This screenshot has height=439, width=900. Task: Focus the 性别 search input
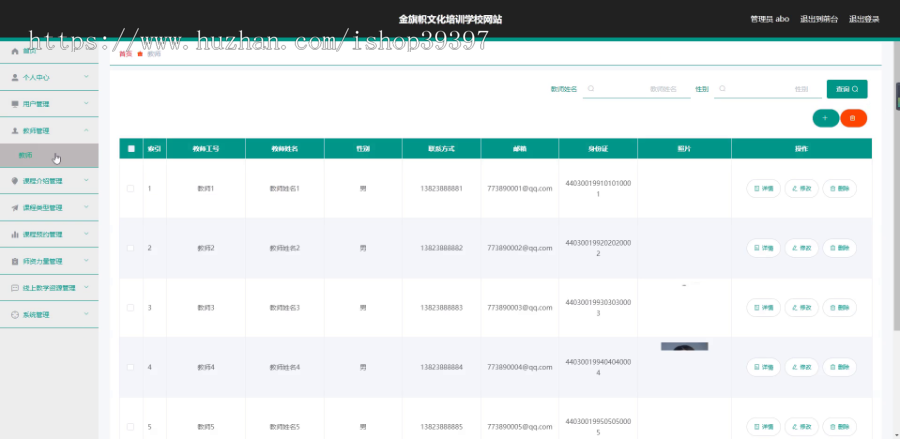tap(767, 89)
